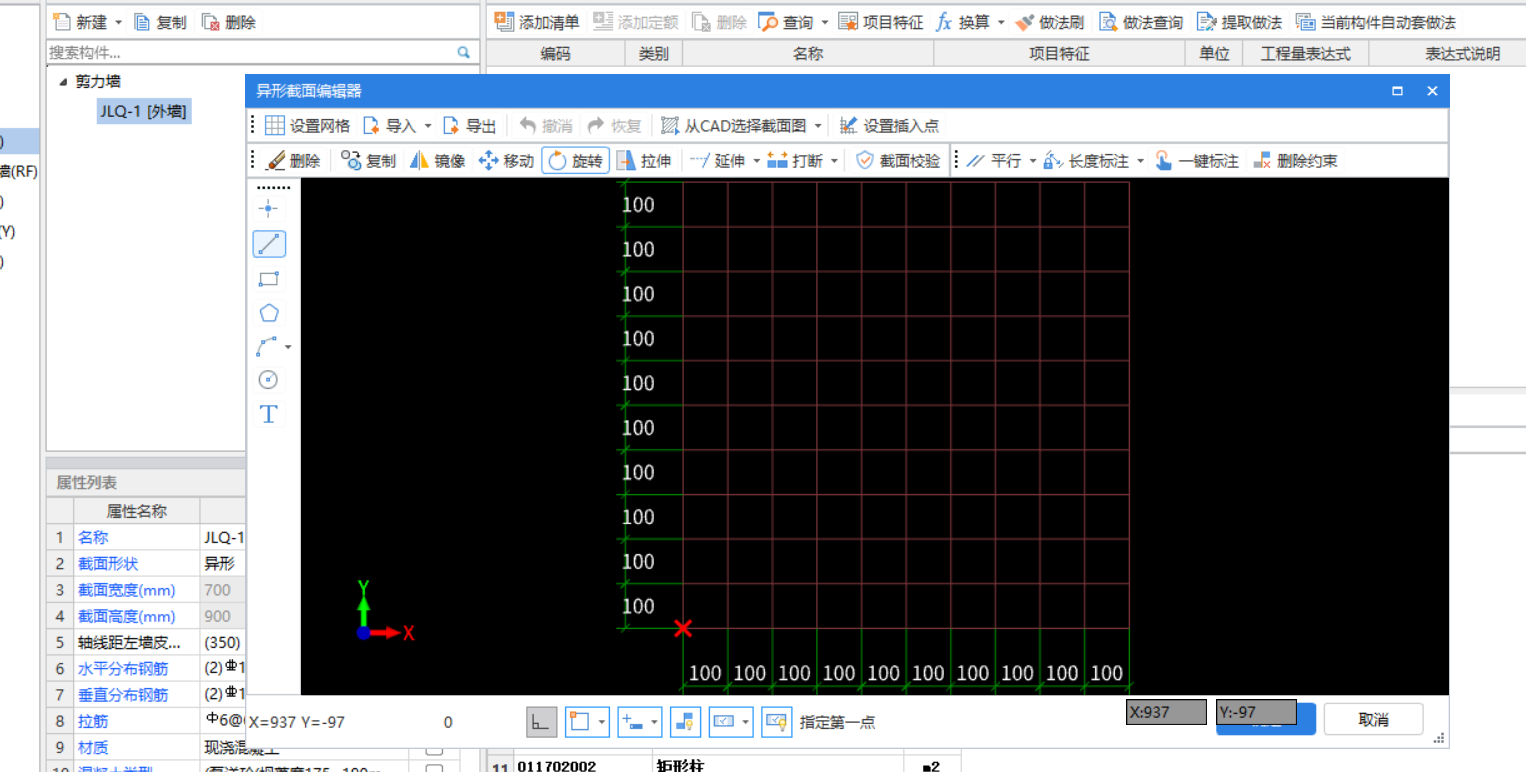Focus the 搜索构件 search field
Viewport: 1526px width, 772px height.
pos(250,52)
